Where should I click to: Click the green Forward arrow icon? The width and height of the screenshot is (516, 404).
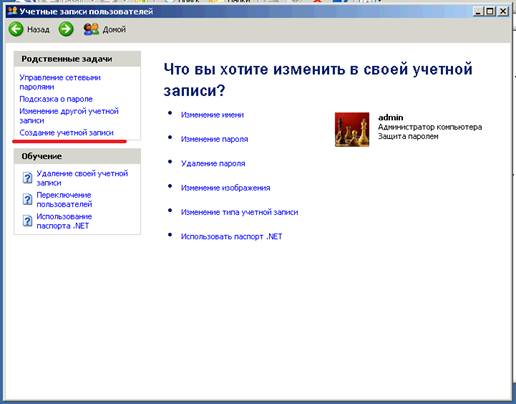pos(66,29)
